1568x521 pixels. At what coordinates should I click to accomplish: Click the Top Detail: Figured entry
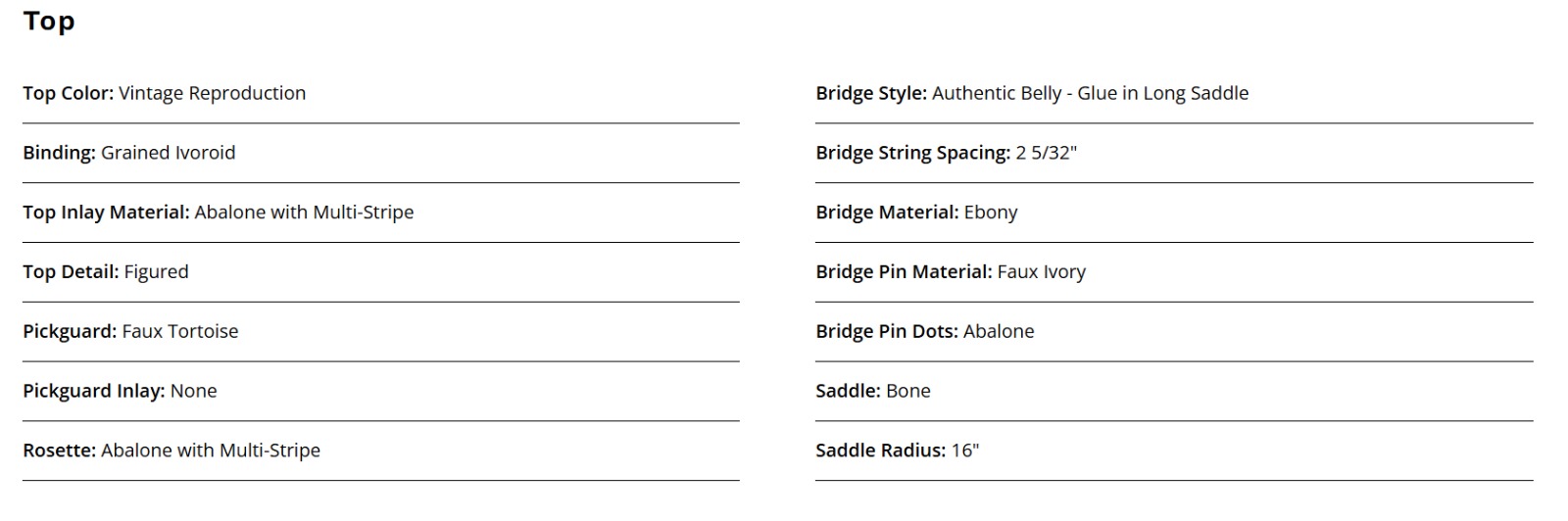(106, 272)
